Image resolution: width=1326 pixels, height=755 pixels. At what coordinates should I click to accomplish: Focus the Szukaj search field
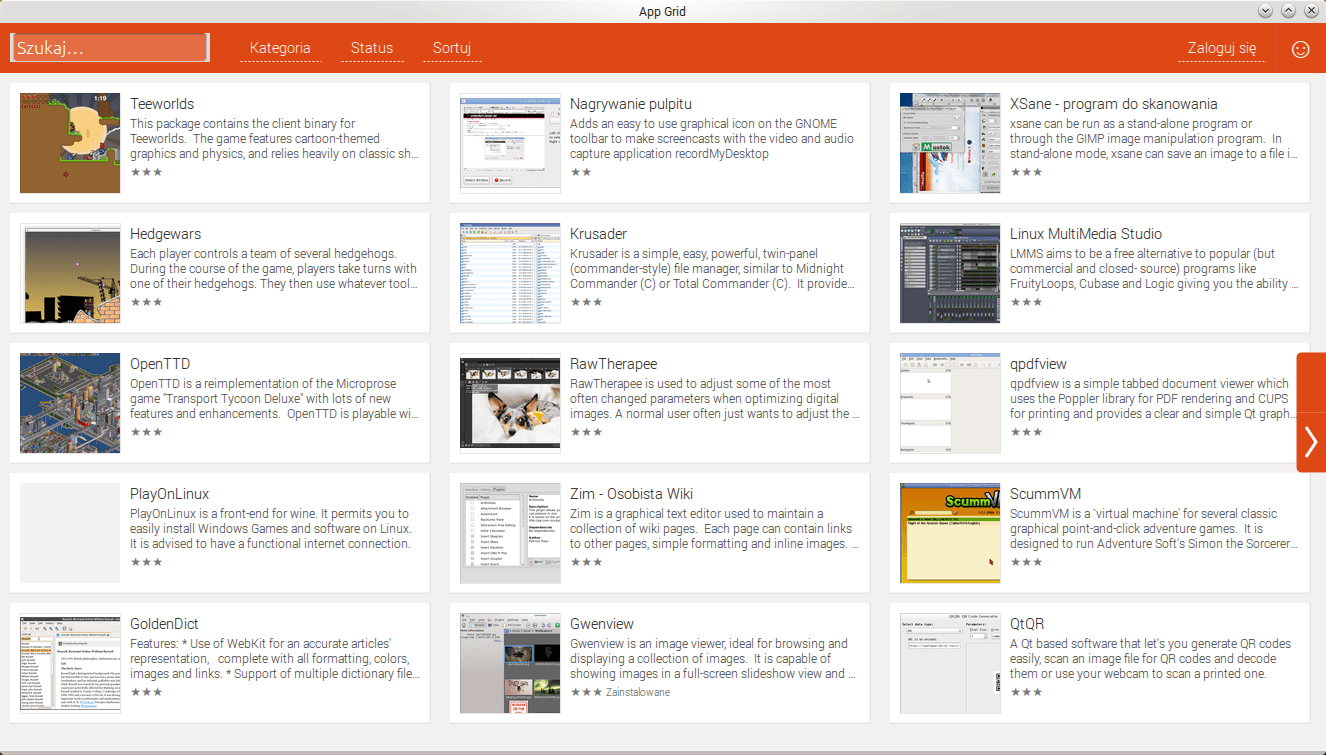pos(109,48)
